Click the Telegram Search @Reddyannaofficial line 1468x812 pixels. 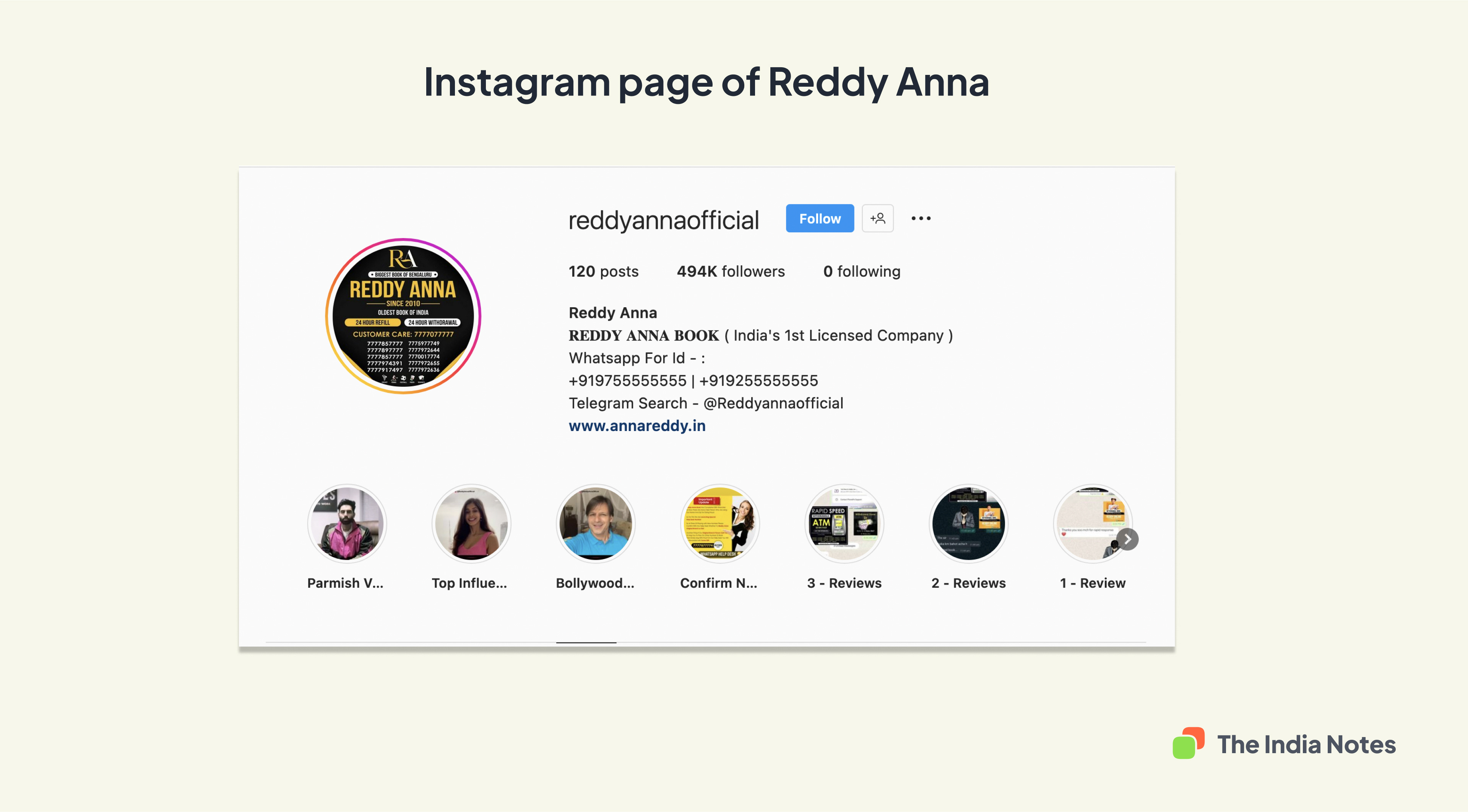pyautogui.click(x=705, y=404)
